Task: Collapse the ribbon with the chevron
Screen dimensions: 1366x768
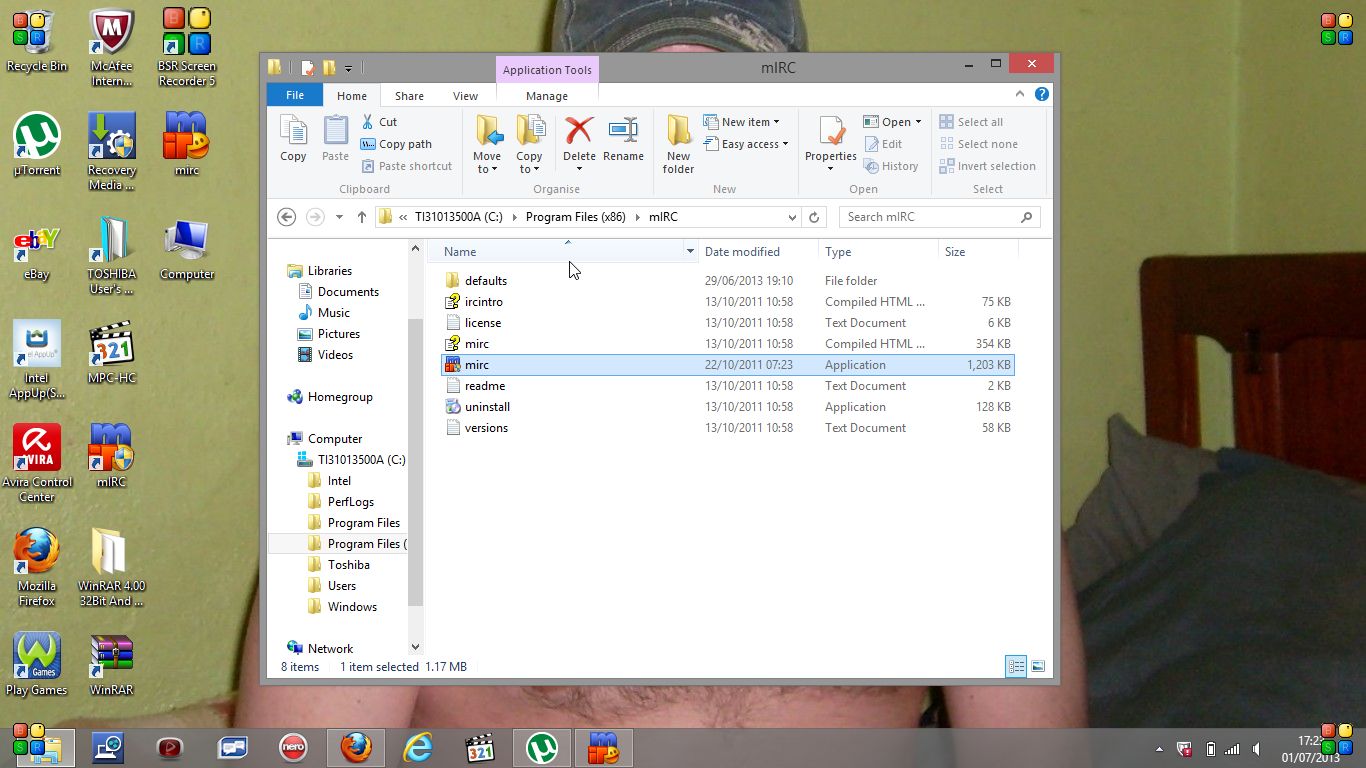Action: tap(1020, 94)
